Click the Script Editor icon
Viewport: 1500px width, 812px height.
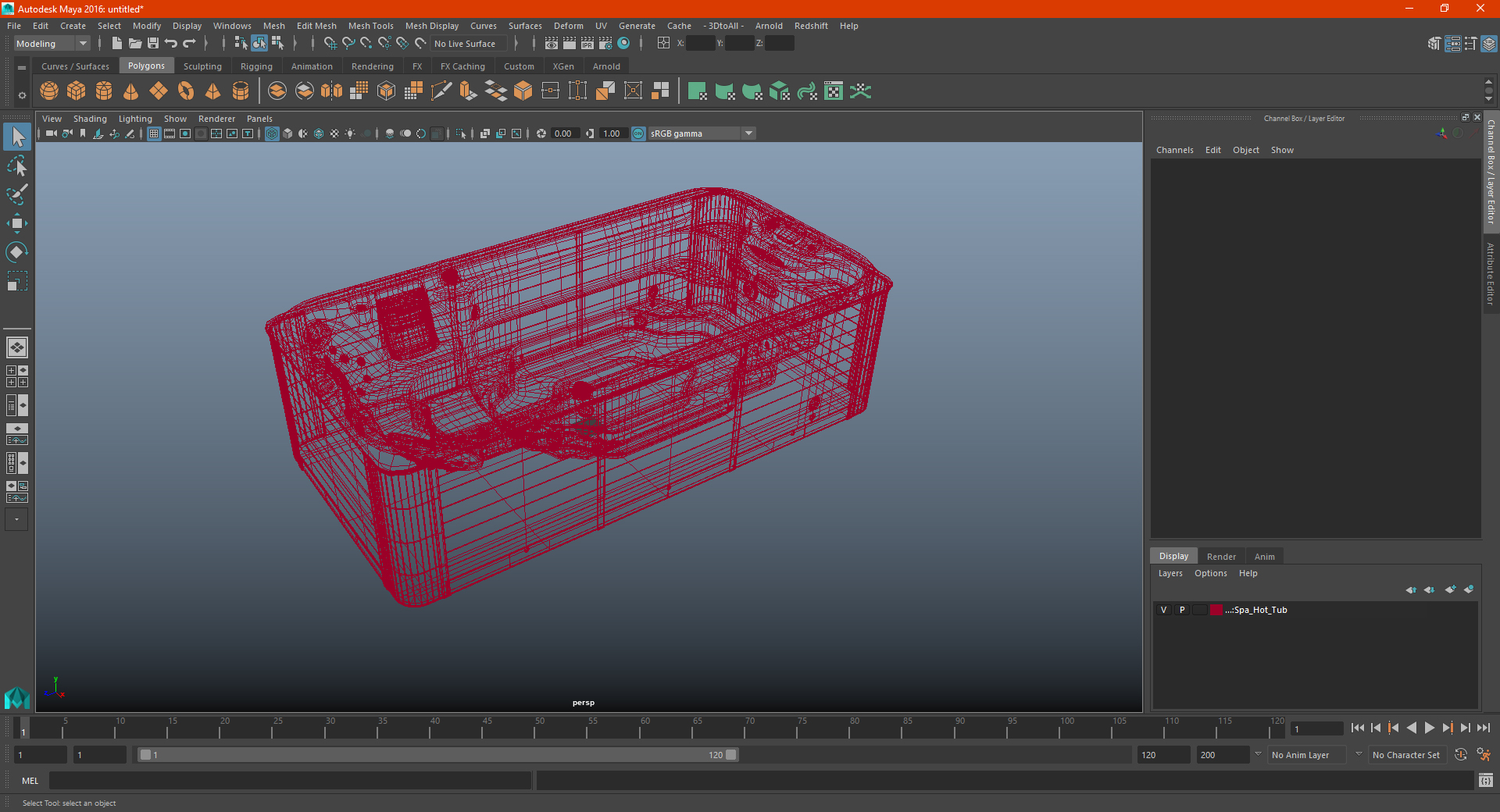1486,780
